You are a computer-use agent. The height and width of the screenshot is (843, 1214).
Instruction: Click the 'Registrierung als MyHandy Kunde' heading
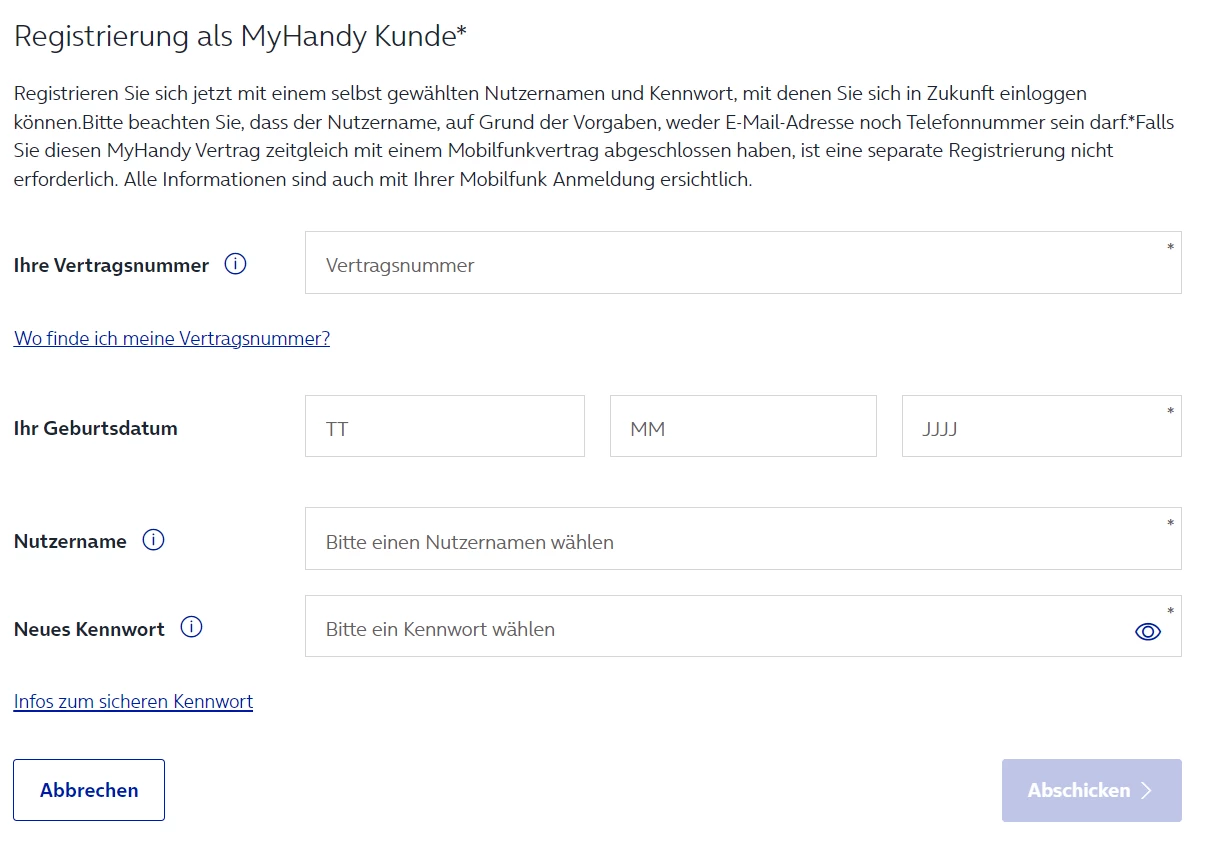coord(240,37)
